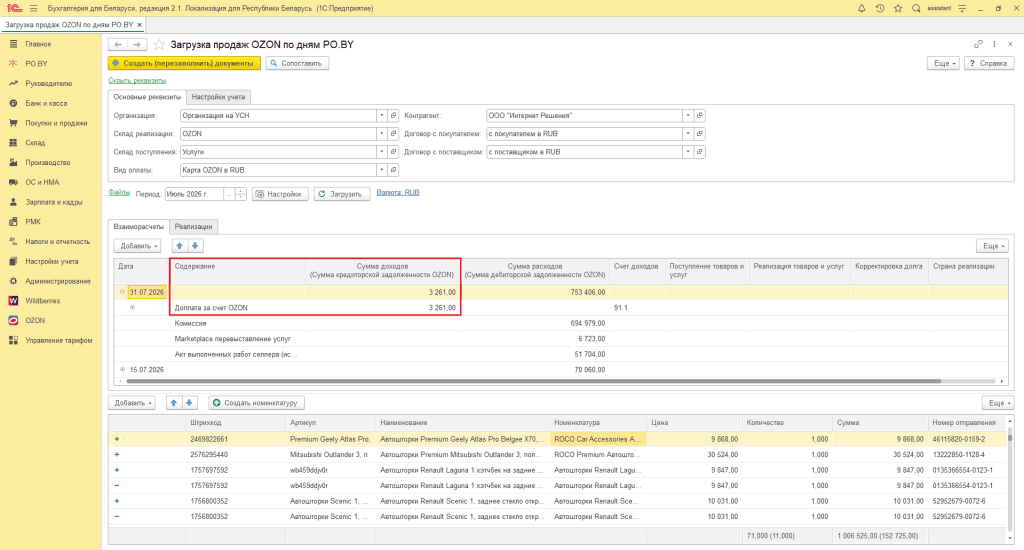Expand Доплата за счет OZON row
The image size is (1024, 550).
click(x=133, y=308)
